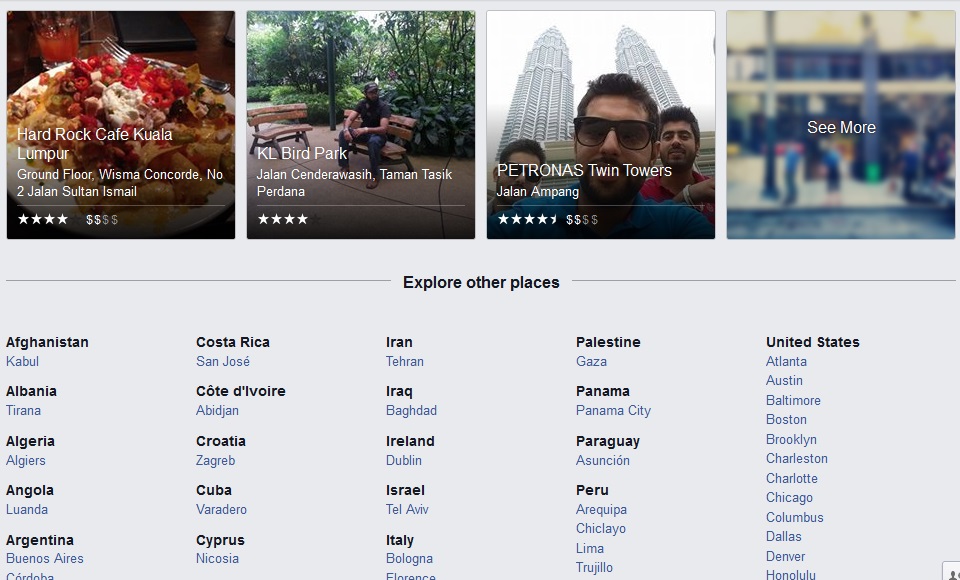This screenshot has width=960, height=580.
Task: Open the Chicago city link
Action: (790, 497)
